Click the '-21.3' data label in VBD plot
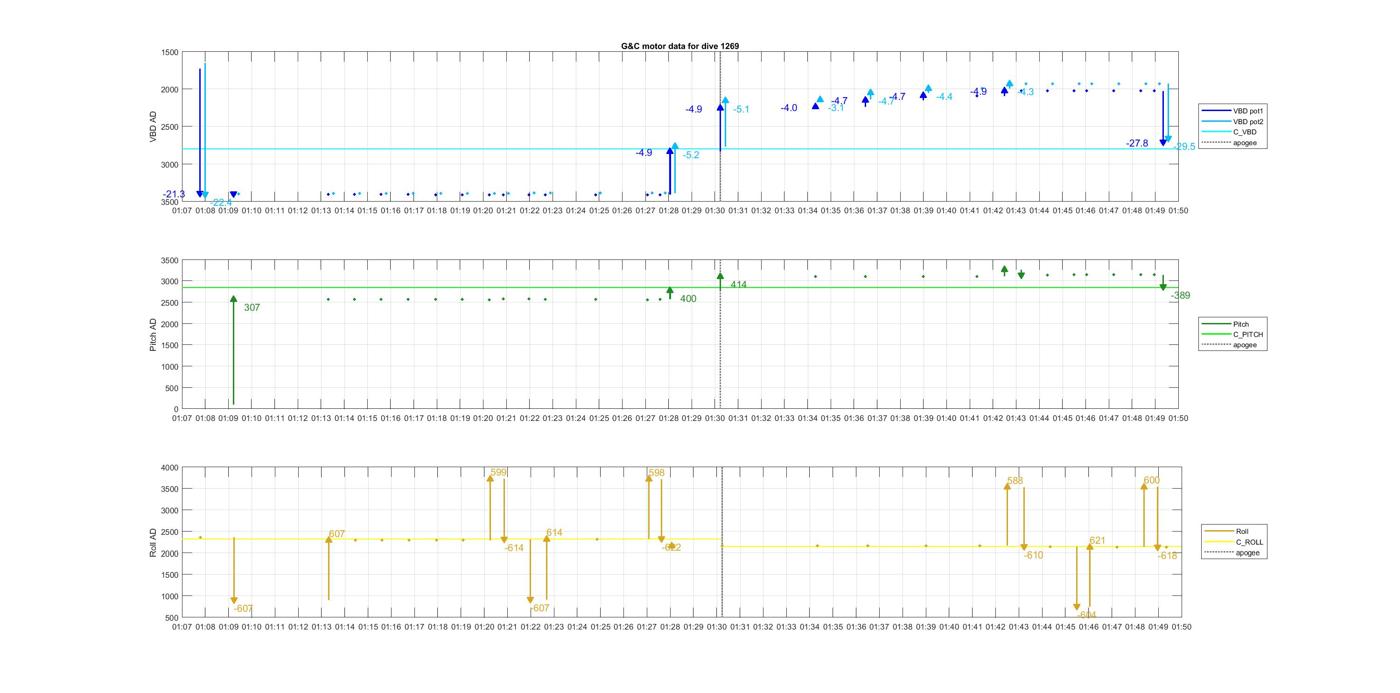 click(174, 194)
